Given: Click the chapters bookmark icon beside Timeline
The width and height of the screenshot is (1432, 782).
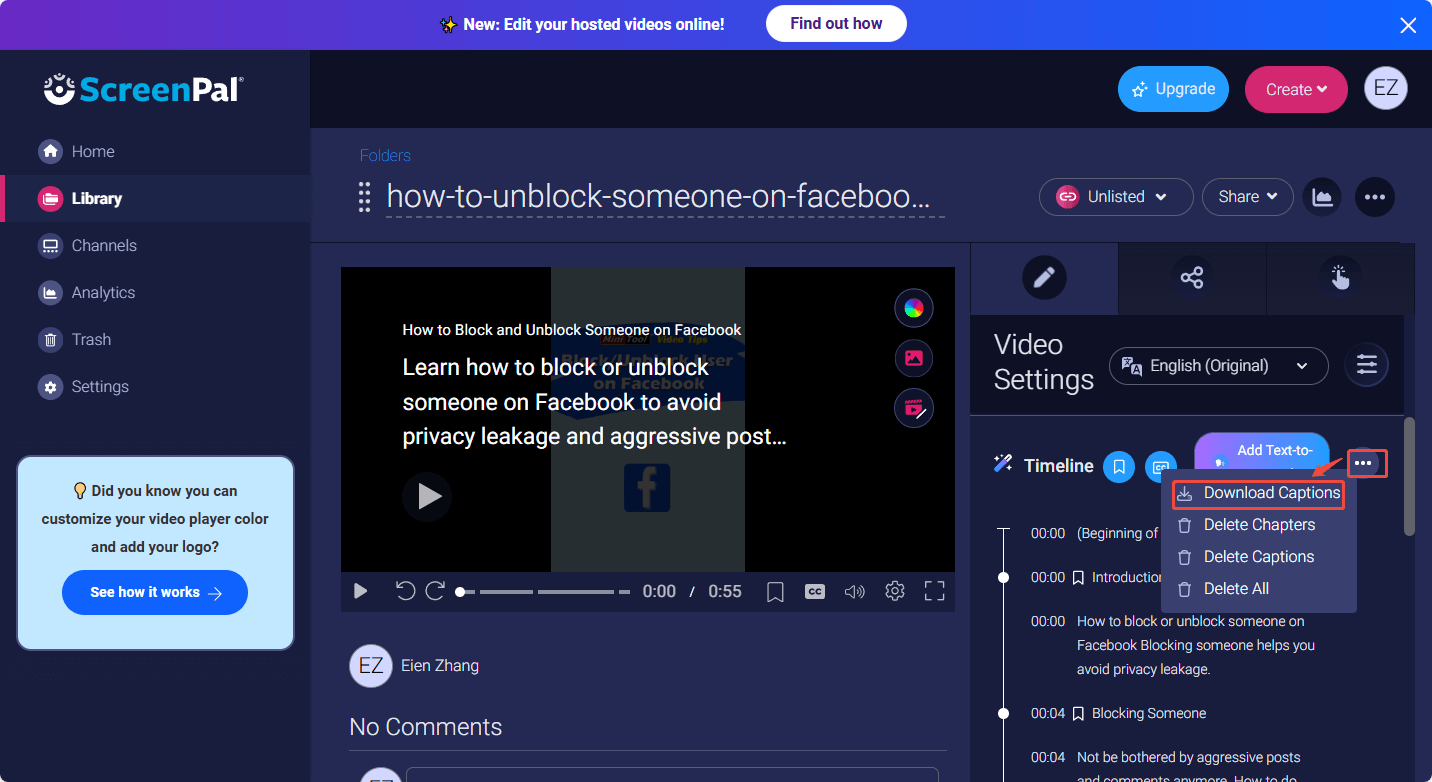Looking at the screenshot, I should pos(1118,467).
